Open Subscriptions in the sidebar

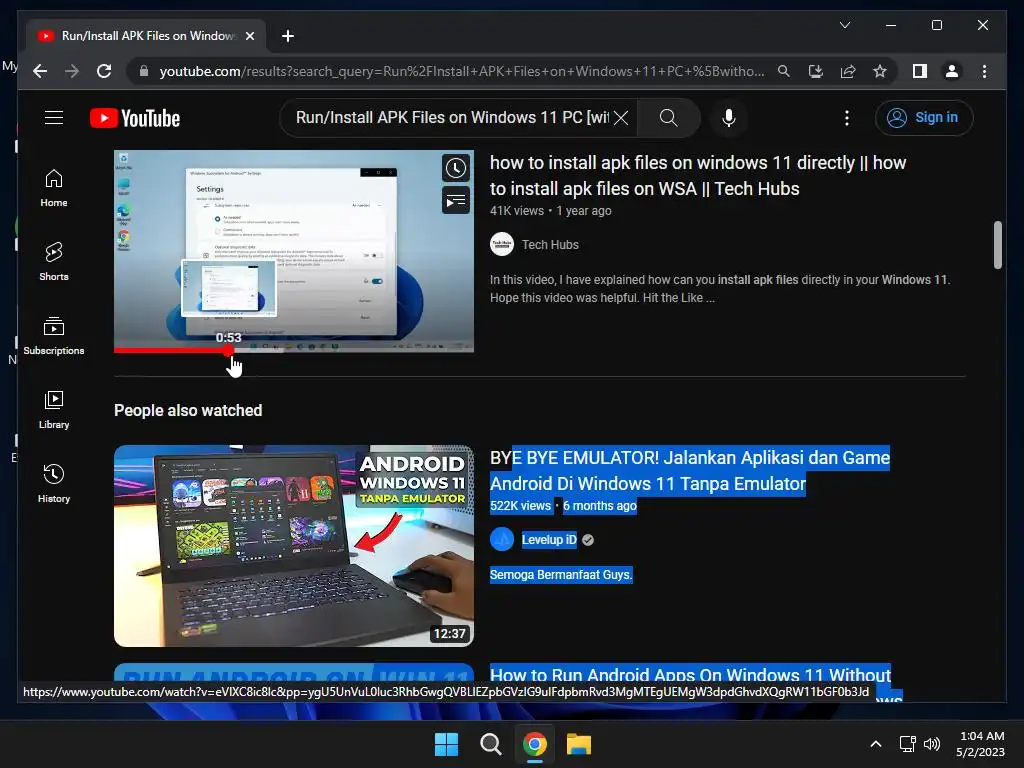54,336
